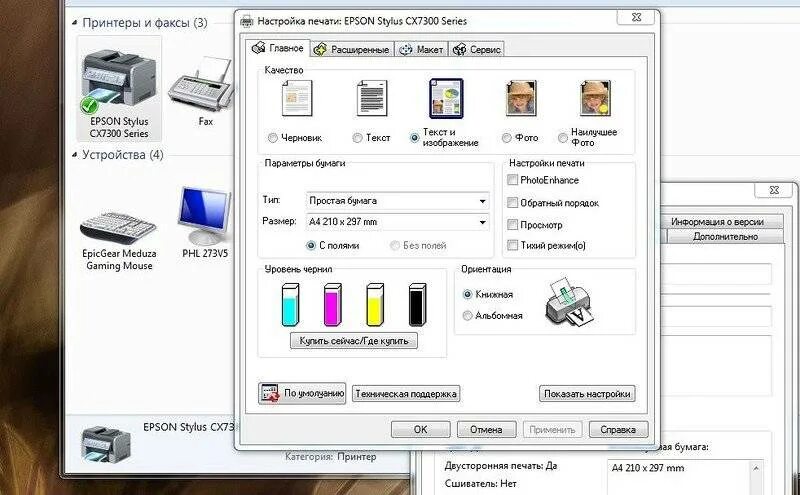Click the yellow ink level indicator
Image resolution: width=800 pixels, height=495 pixels.
tap(374, 305)
